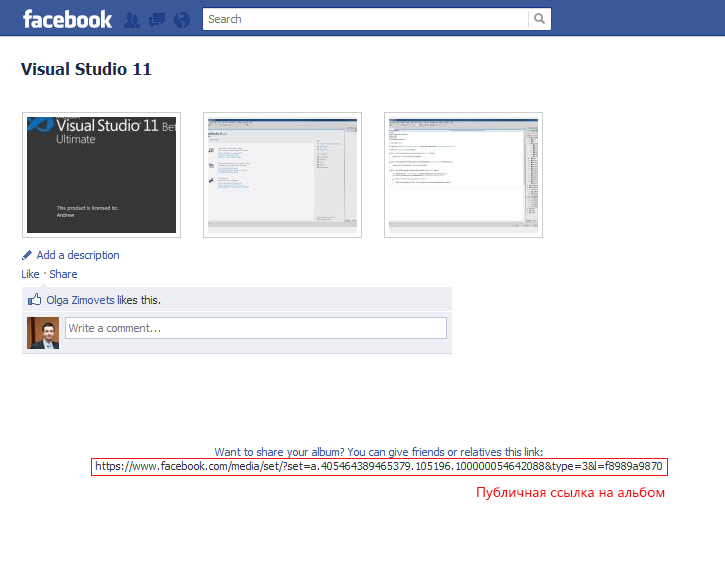
Task: Open the friend requests icon
Action: [132, 20]
